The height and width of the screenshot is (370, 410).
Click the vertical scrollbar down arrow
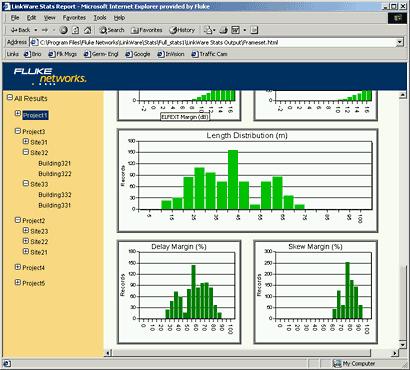(x=402, y=345)
